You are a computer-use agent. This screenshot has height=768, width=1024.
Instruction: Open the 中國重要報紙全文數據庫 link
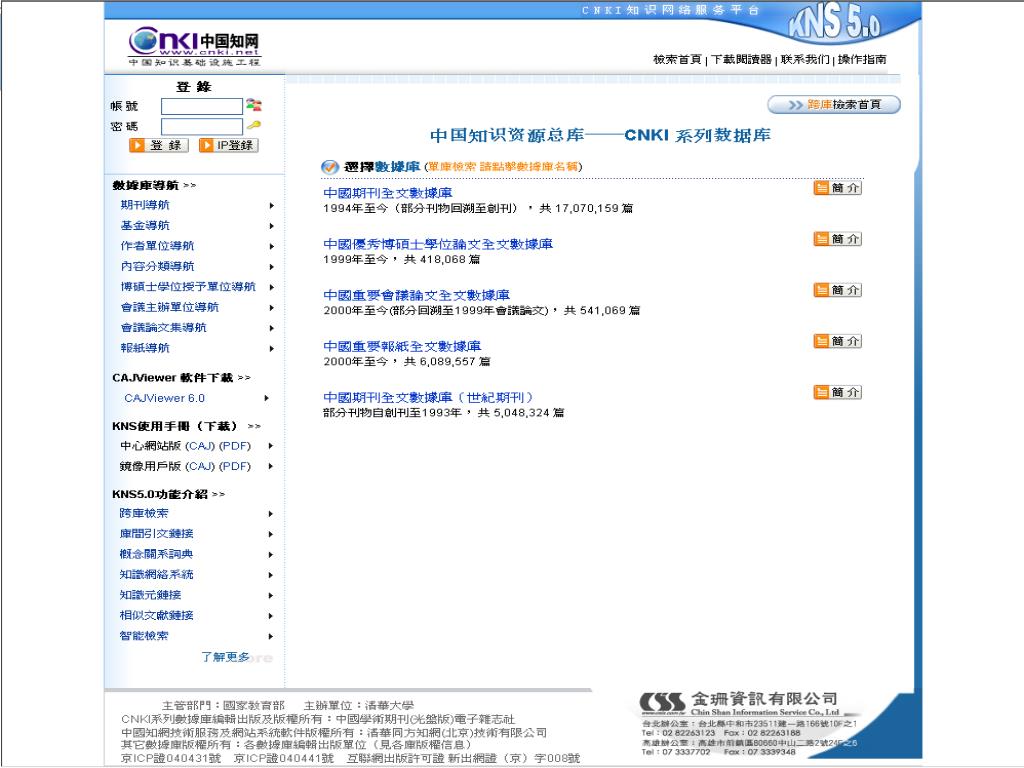tap(402, 346)
